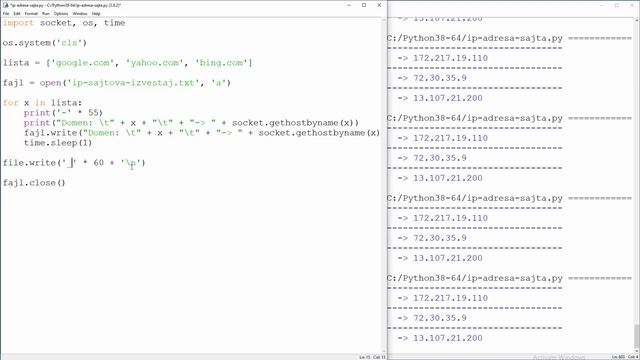Click the 'bing.com' string in lista

click(221, 63)
